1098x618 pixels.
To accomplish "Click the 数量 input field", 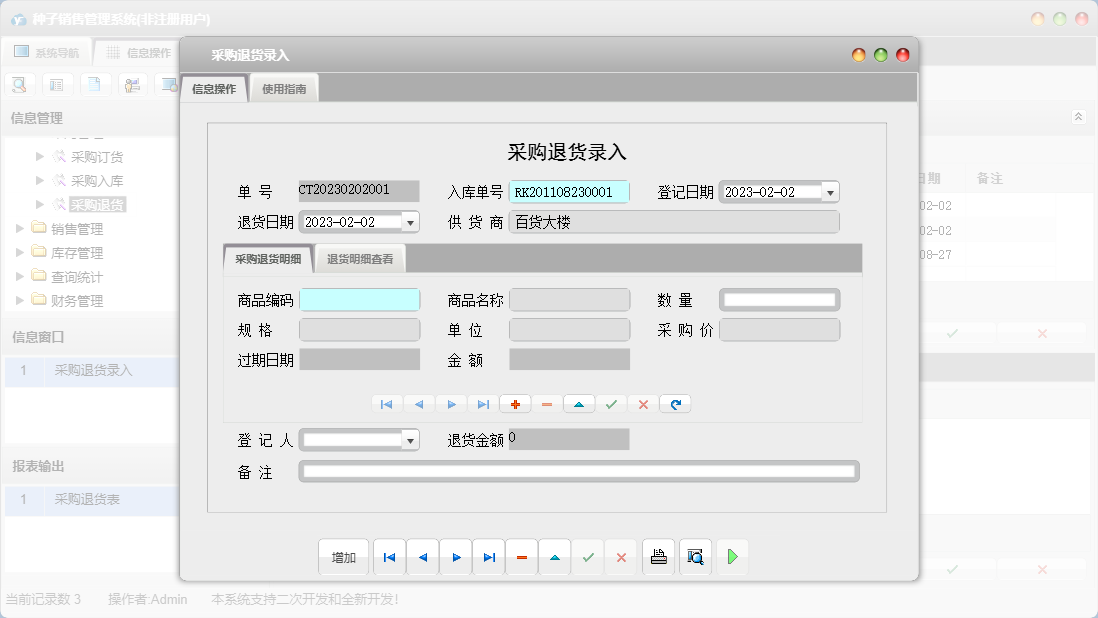I will coord(779,300).
